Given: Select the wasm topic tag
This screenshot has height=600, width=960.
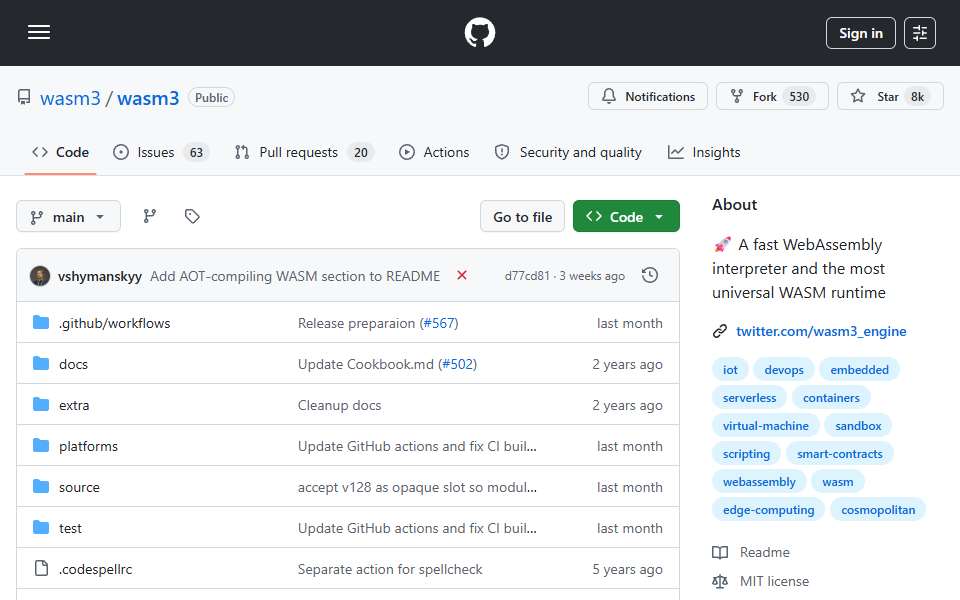Looking at the screenshot, I should pos(838,482).
